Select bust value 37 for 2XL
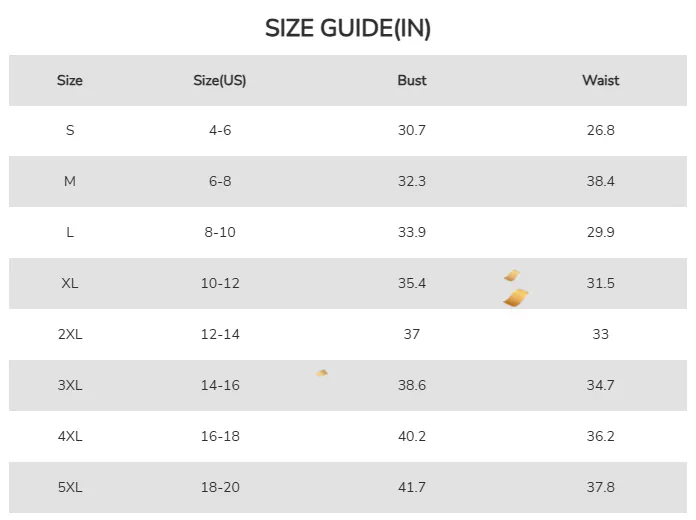 click(412, 334)
